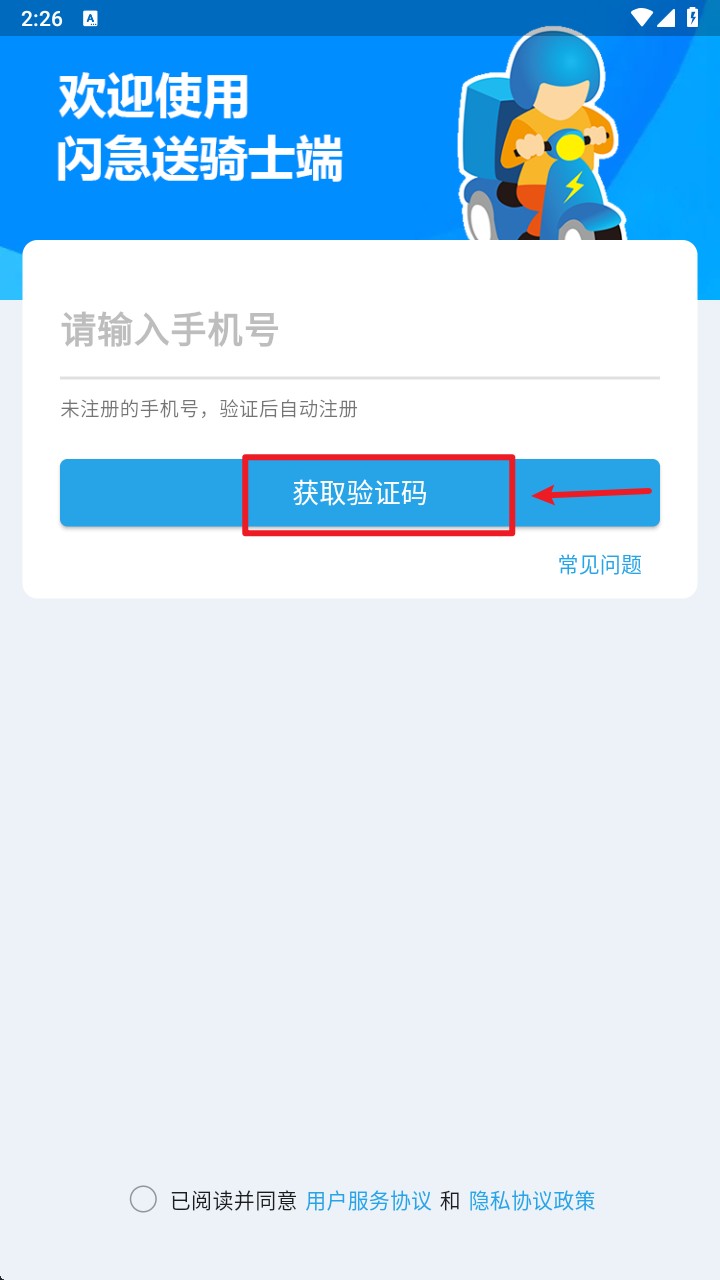Viewport: 720px width, 1280px height.
Task: Tap the battery charging icon
Action: [693, 18]
